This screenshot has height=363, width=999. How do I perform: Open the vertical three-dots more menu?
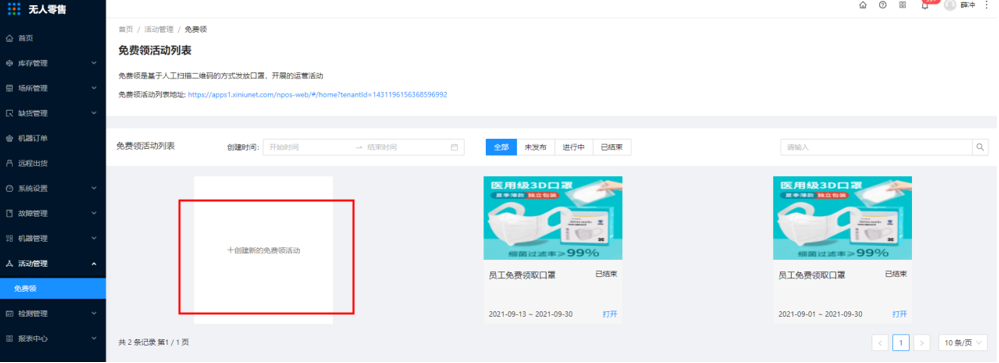click(987, 4)
